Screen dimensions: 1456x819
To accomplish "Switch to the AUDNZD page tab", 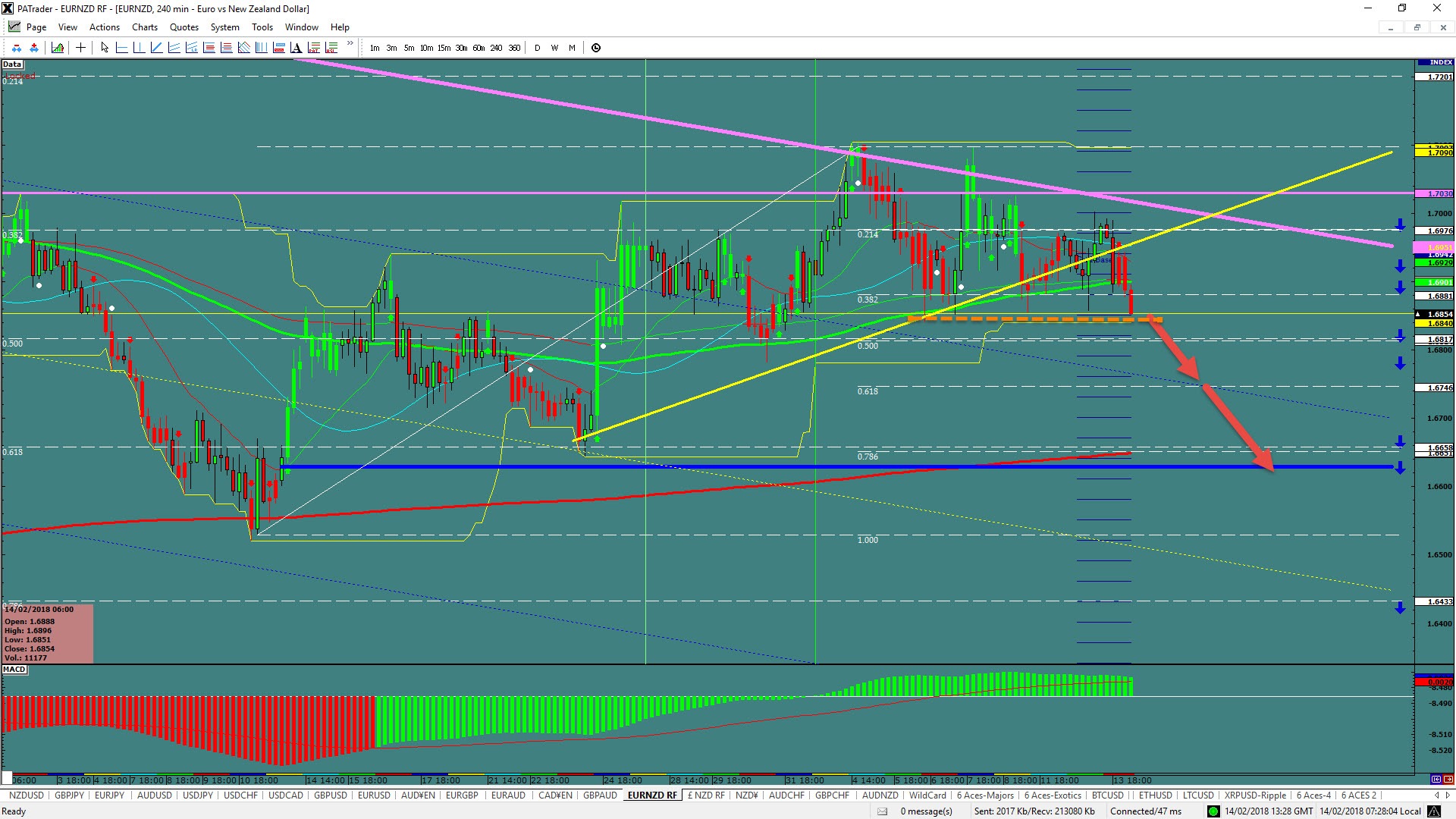I will click(x=880, y=795).
